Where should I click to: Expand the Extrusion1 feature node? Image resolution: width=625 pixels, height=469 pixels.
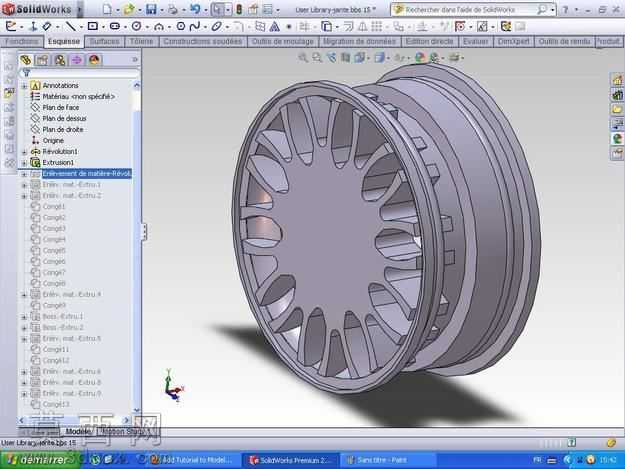click(x=24, y=163)
